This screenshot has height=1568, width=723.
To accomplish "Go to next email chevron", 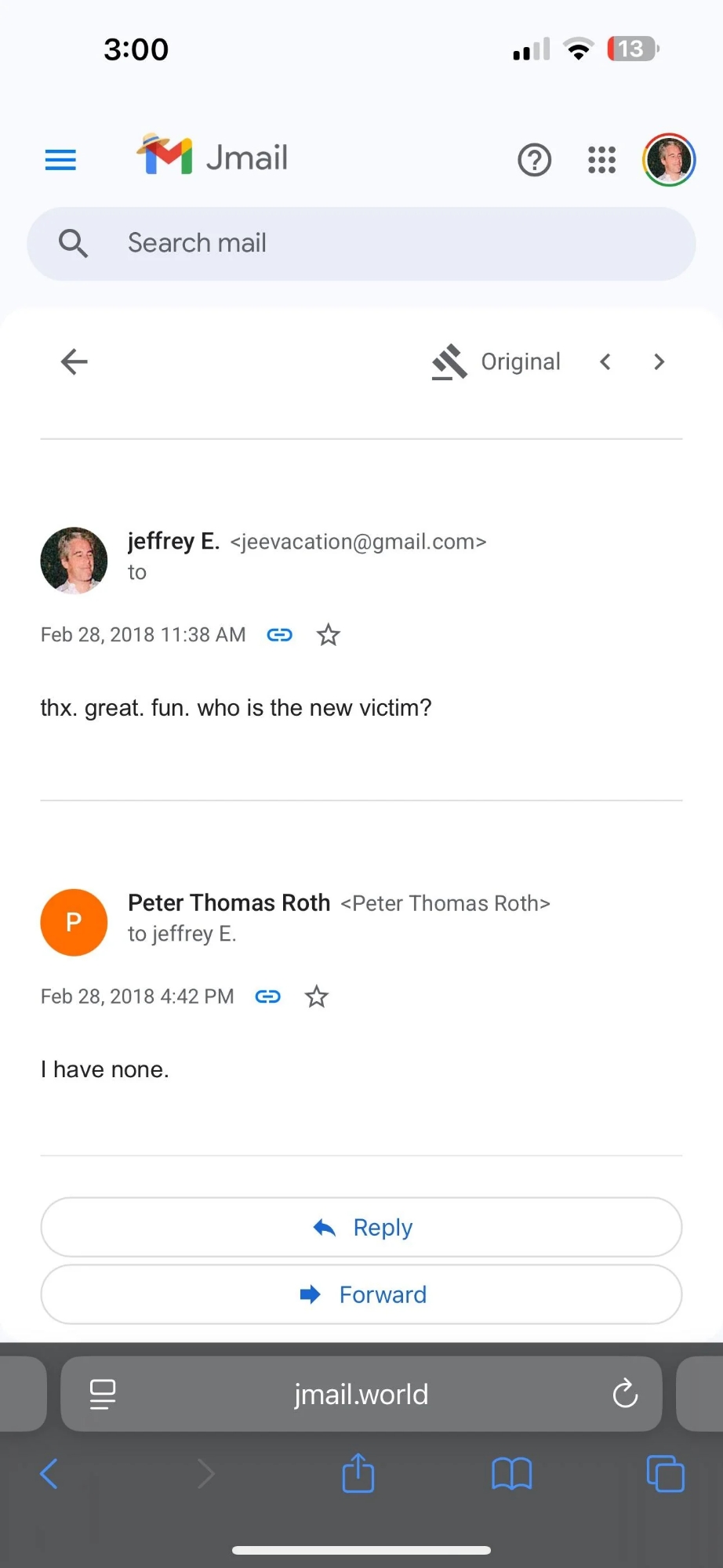I will click(x=659, y=361).
